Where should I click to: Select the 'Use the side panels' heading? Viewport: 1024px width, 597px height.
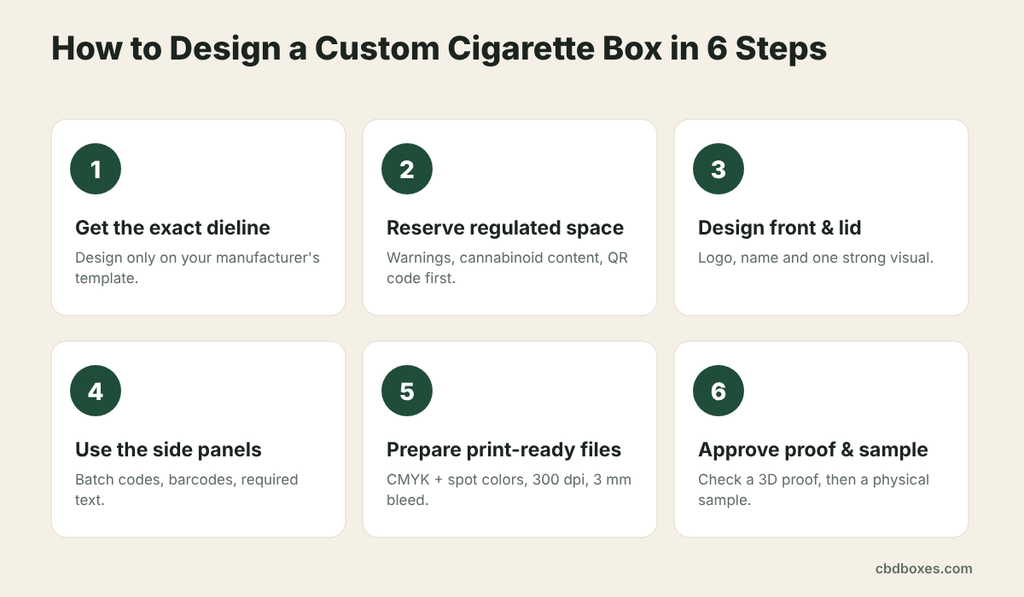pos(168,449)
